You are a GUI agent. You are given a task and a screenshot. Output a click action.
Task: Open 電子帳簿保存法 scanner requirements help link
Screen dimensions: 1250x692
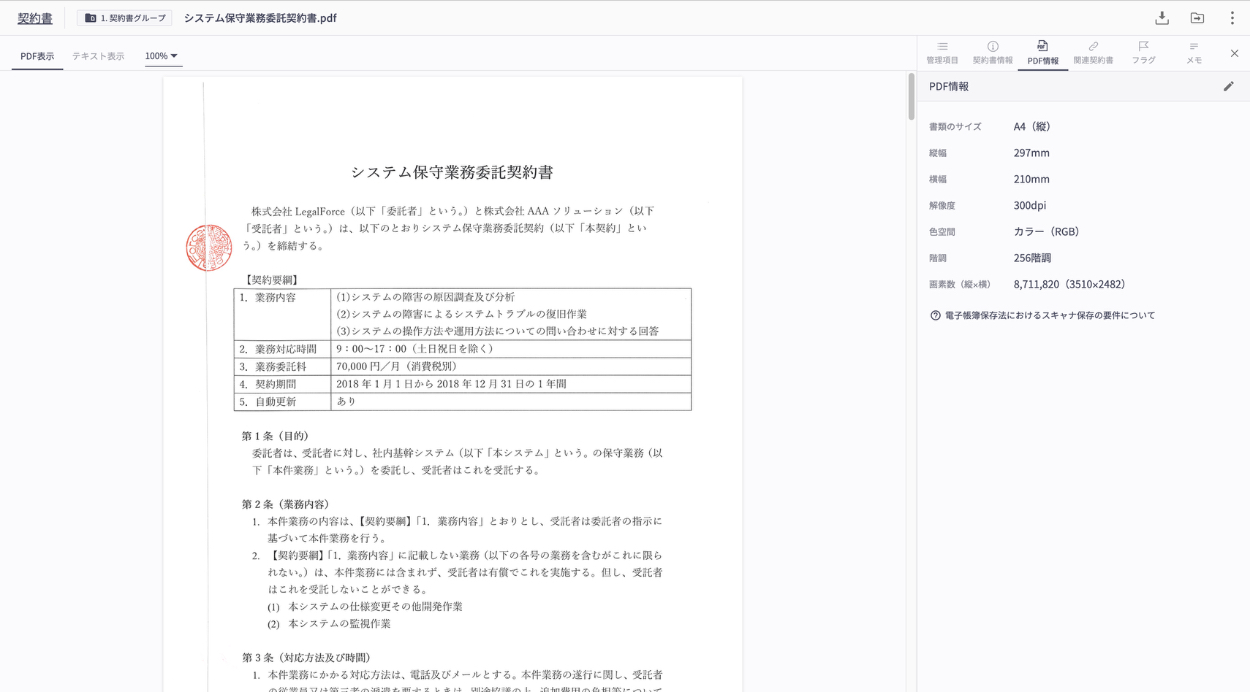[x=1049, y=315]
